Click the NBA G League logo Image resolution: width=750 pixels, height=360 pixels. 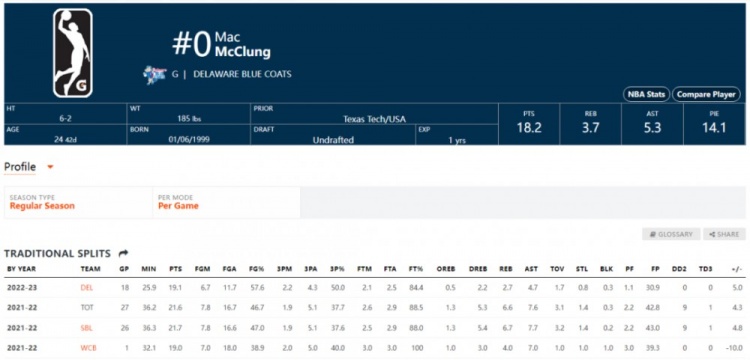(x=73, y=53)
